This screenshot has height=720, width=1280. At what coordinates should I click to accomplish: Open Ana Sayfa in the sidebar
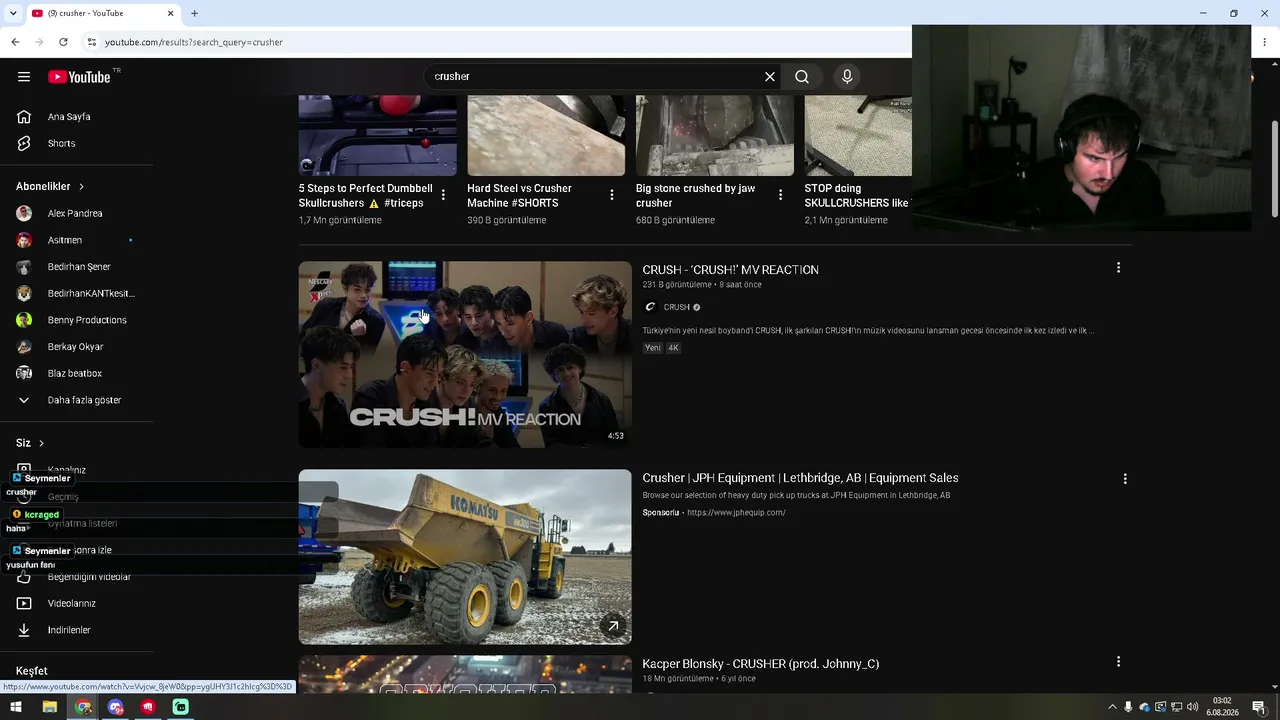(x=69, y=117)
